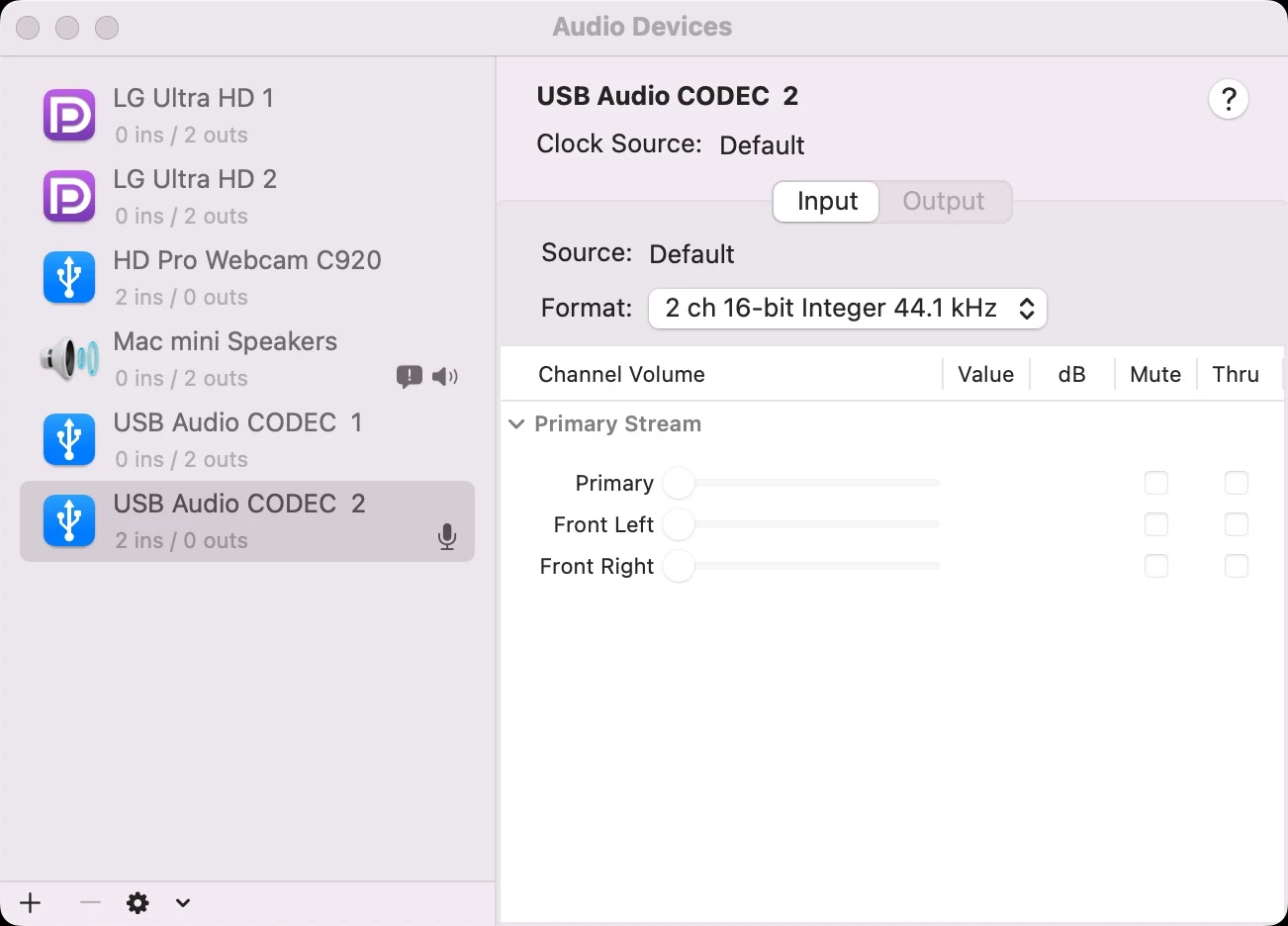
Task: Click the alert sound badge on Mac mini Speakers
Action: coord(409,376)
